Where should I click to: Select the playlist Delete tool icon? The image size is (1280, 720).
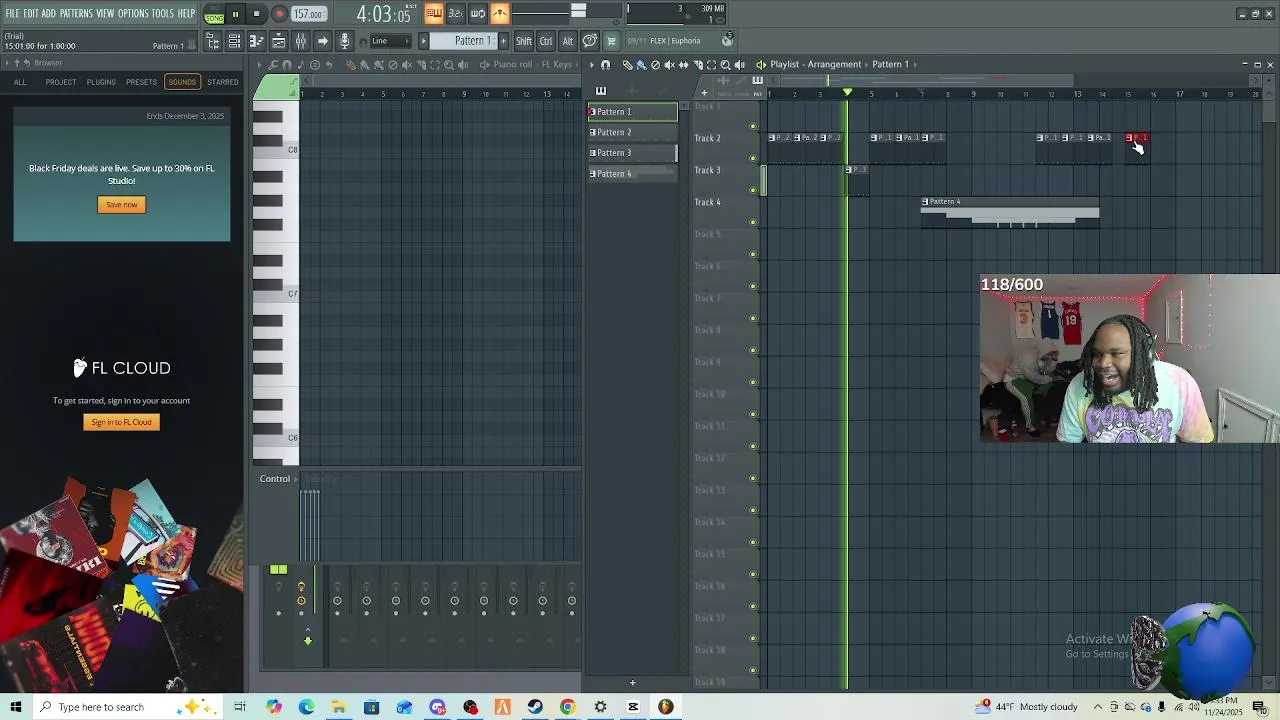[655, 65]
